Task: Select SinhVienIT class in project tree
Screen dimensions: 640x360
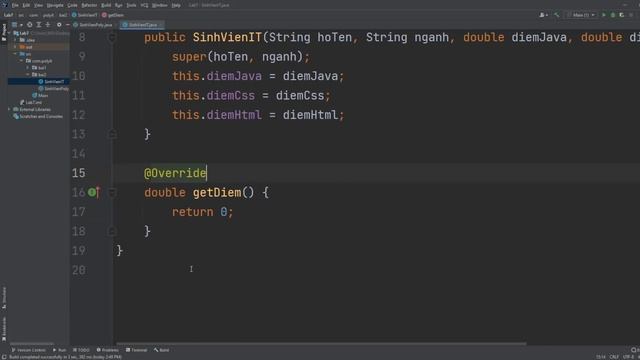Action: click(x=51, y=82)
